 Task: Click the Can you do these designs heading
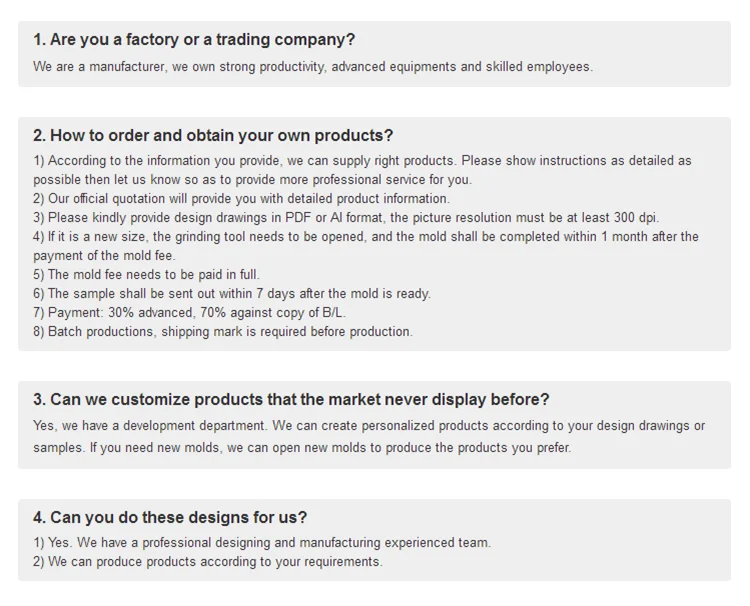[x=170, y=517]
